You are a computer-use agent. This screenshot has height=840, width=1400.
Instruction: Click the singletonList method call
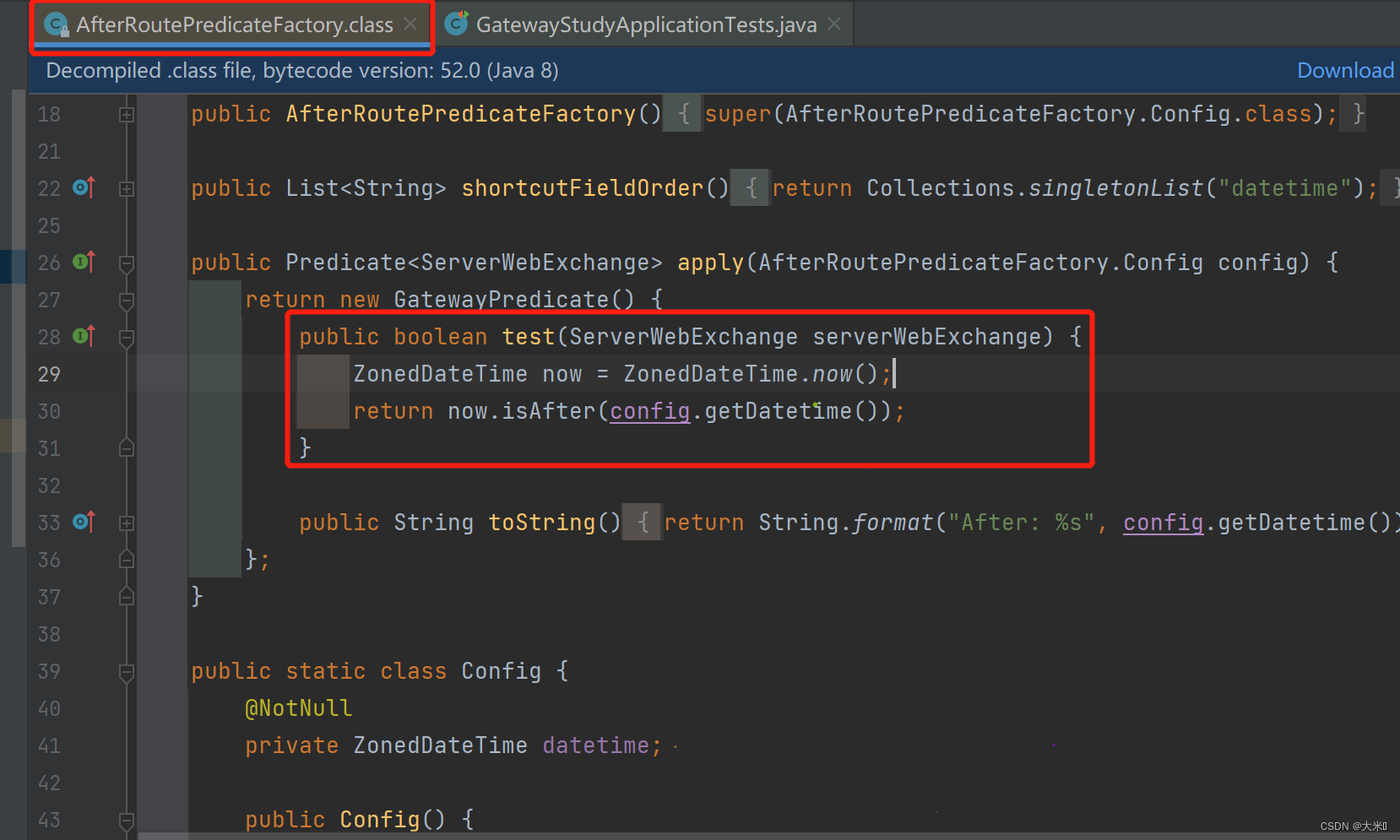tap(1116, 188)
